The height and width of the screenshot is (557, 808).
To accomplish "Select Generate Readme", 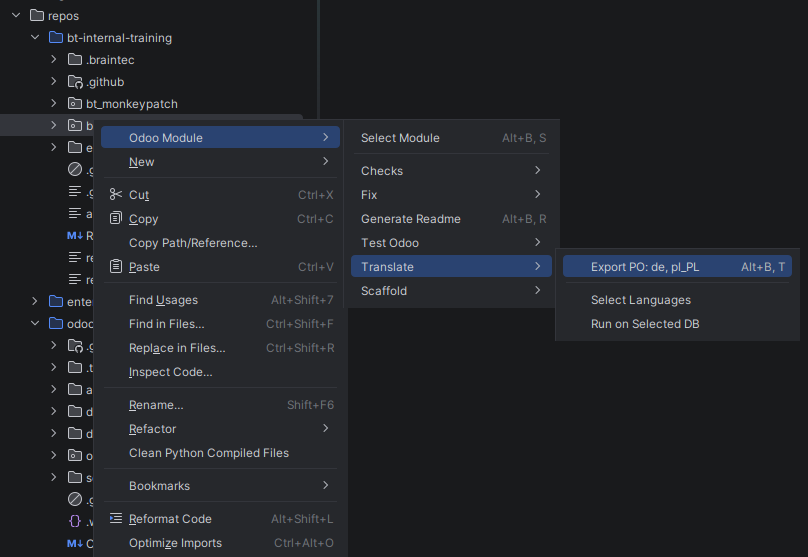I will [451, 219].
